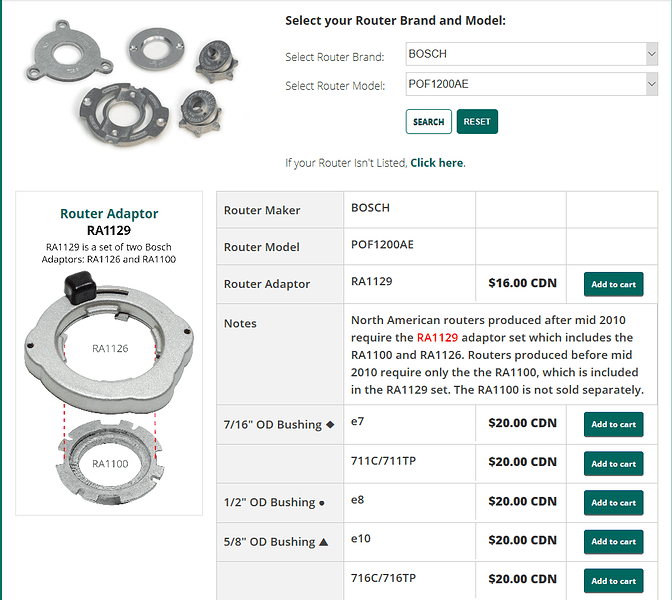Viewport: 672px width, 600px height.
Task: Click the SEARCH button
Action: point(429,122)
